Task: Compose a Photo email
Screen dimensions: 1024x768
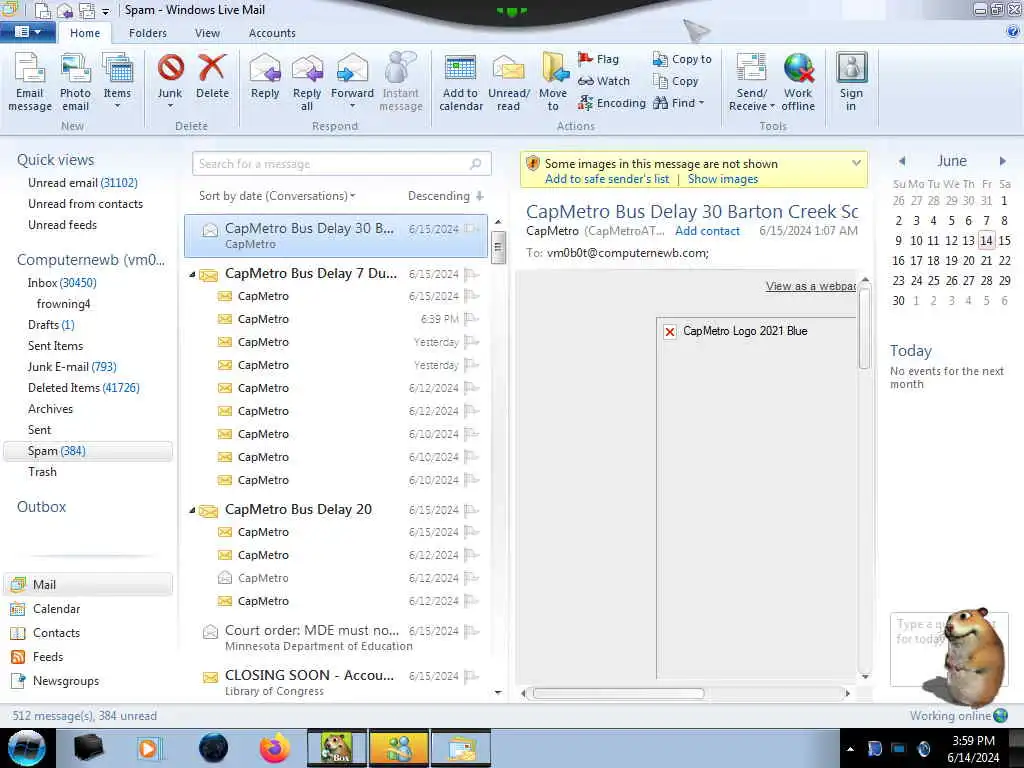Action: tap(75, 82)
